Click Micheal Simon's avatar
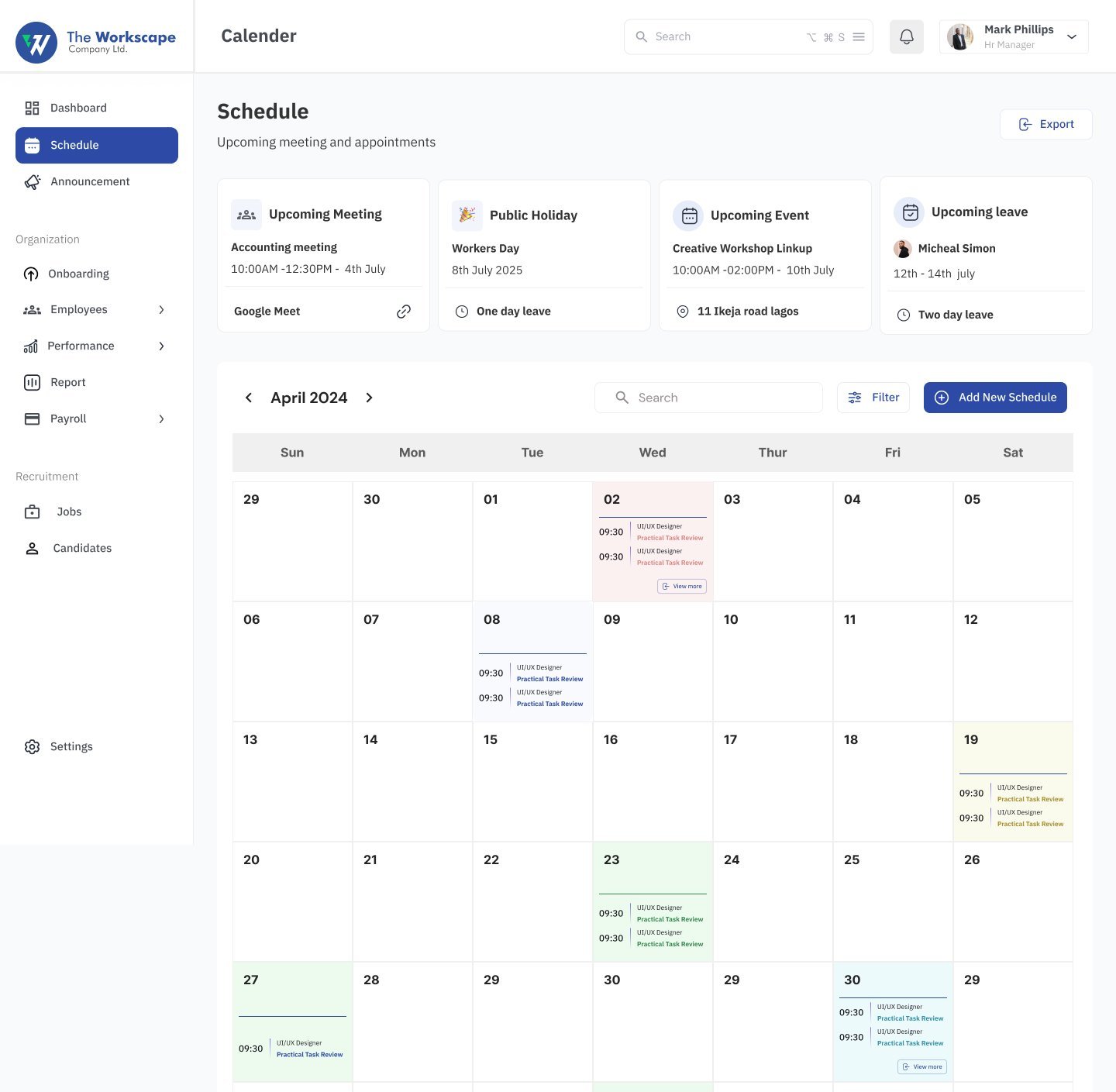The height and width of the screenshot is (1092, 1116). (903, 249)
